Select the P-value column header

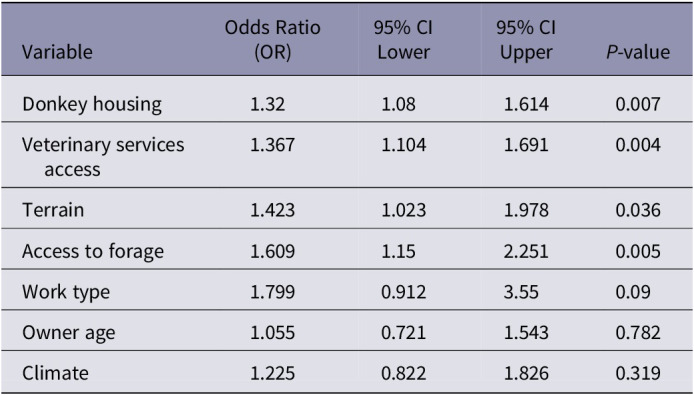click(638, 52)
